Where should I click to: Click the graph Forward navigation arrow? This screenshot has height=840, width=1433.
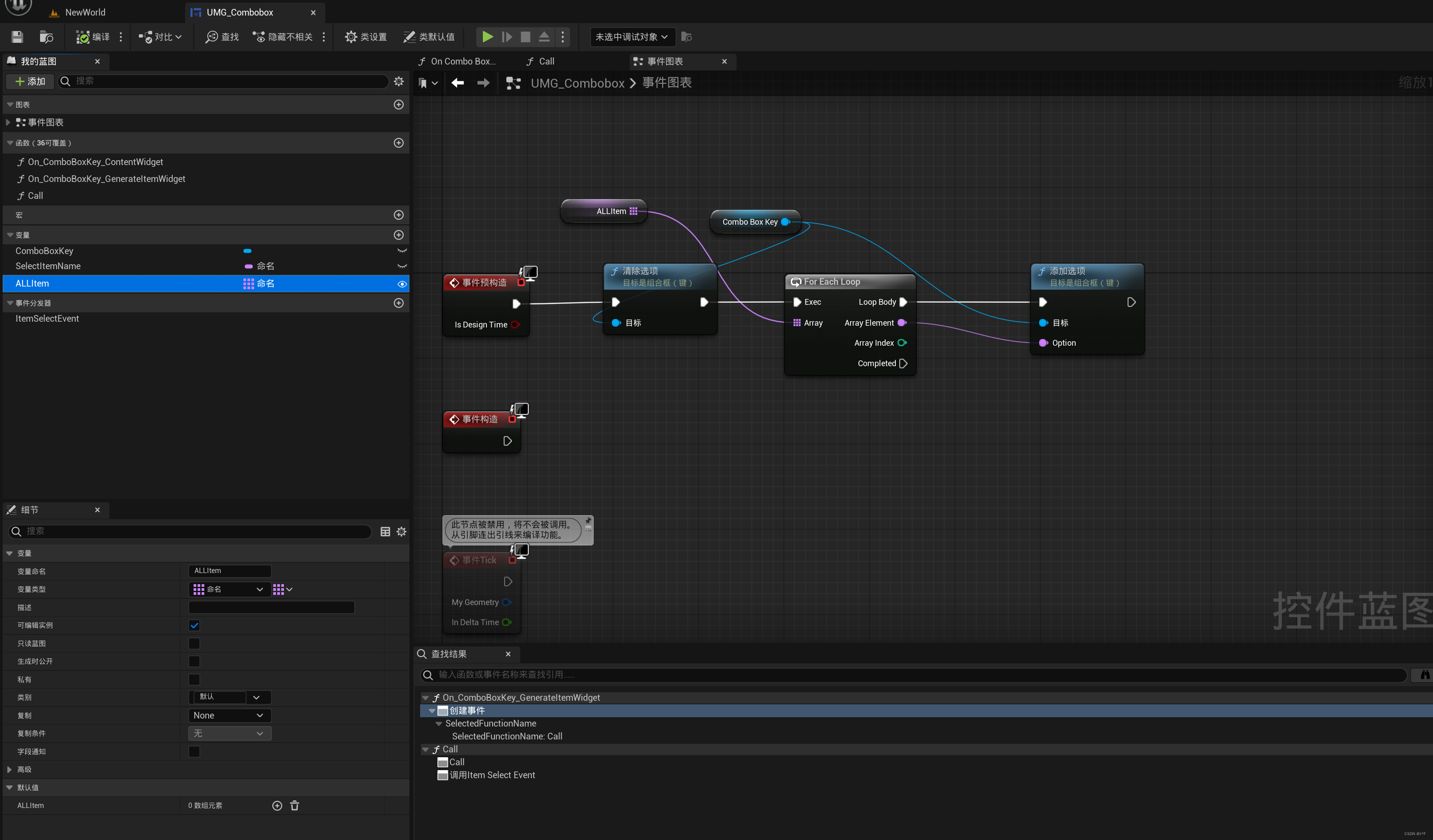(x=483, y=83)
